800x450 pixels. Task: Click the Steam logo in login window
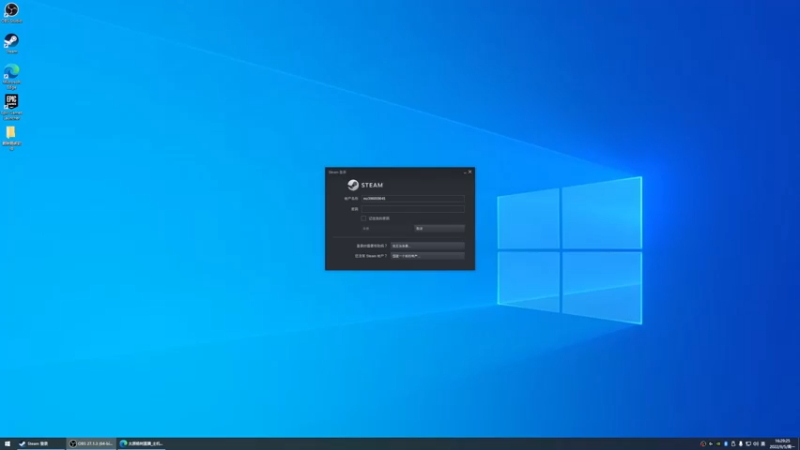[365, 185]
